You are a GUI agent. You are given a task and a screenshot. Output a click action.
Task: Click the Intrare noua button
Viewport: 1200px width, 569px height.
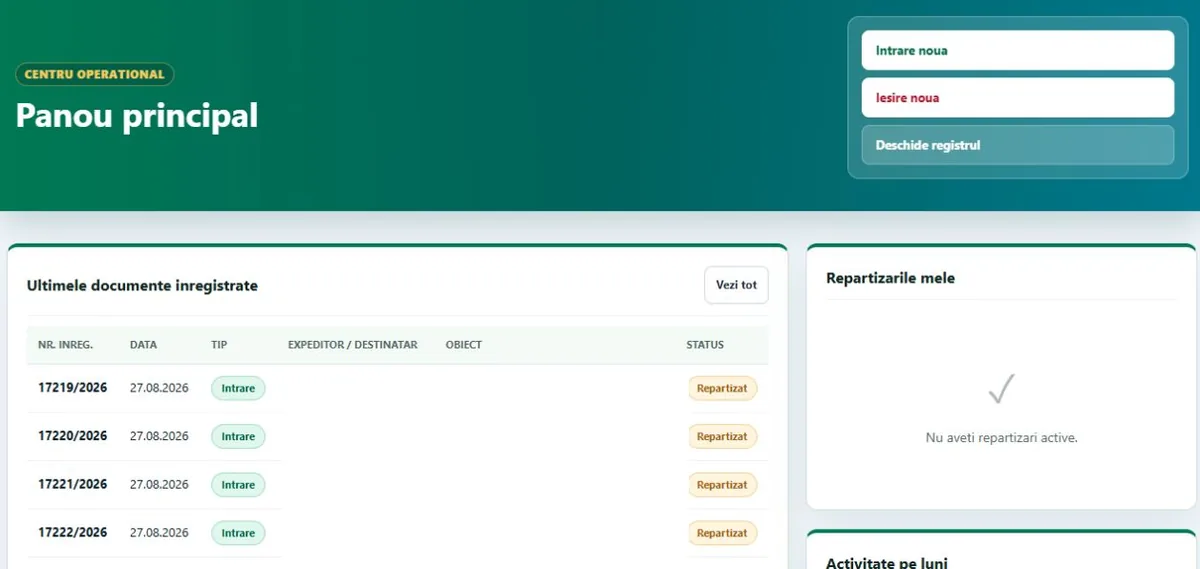coord(1018,50)
